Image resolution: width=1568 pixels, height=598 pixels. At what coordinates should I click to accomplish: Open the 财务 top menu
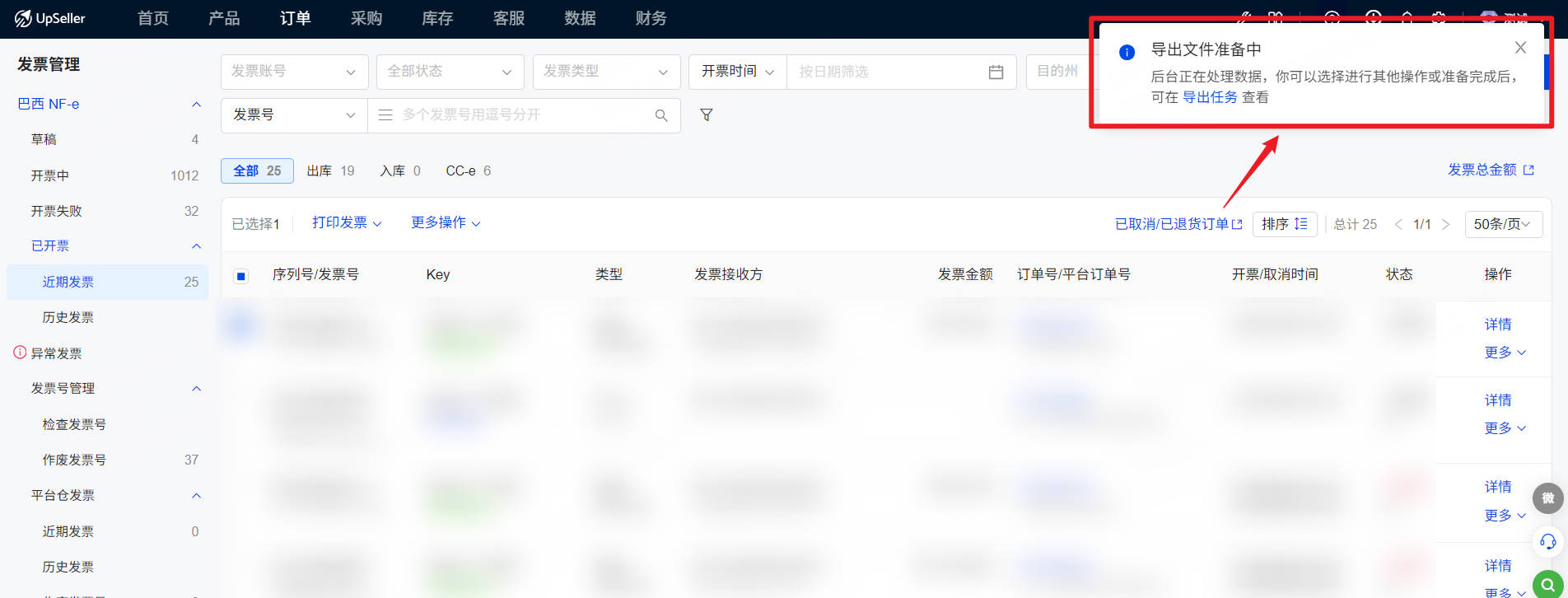coord(651,18)
